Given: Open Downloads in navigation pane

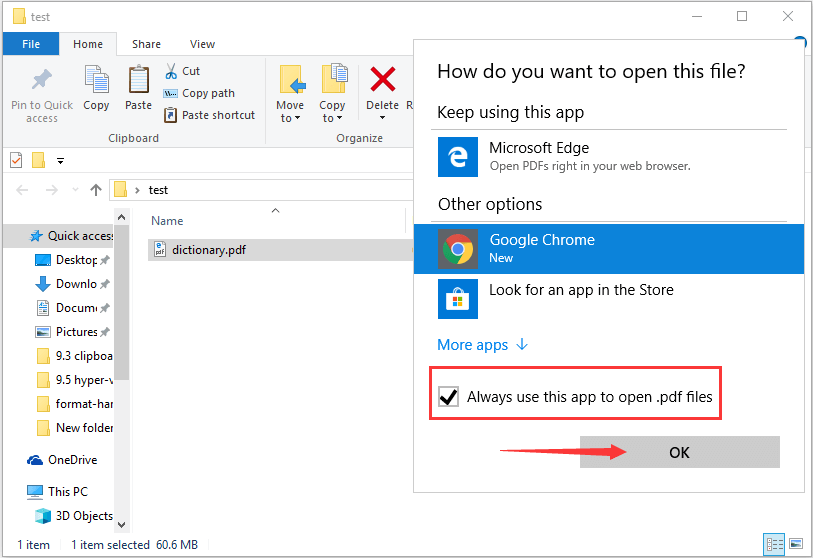Looking at the screenshot, I should click(x=71, y=284).
